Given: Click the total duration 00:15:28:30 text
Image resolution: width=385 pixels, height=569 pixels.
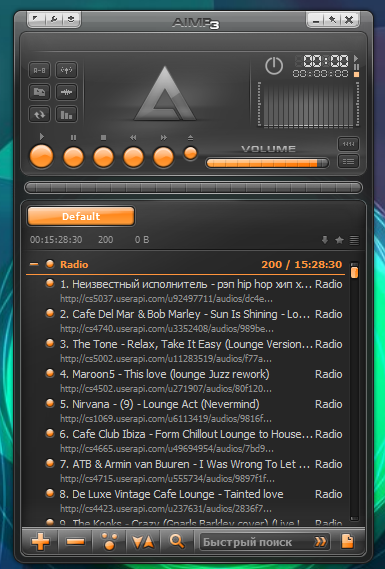Looking at the screenshot, I should point(56,240).
